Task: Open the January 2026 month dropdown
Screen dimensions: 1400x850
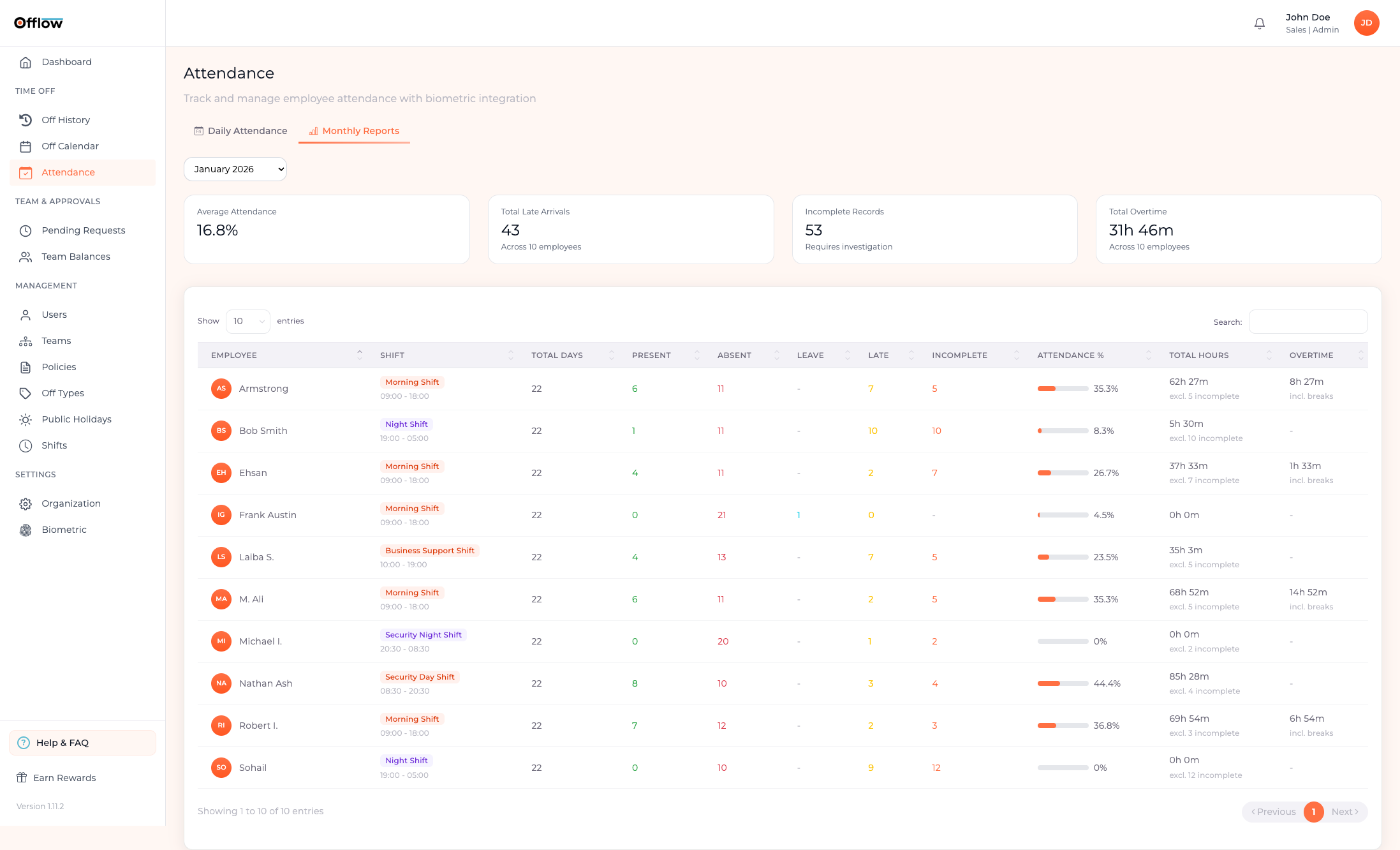Action: click(235, 169)
